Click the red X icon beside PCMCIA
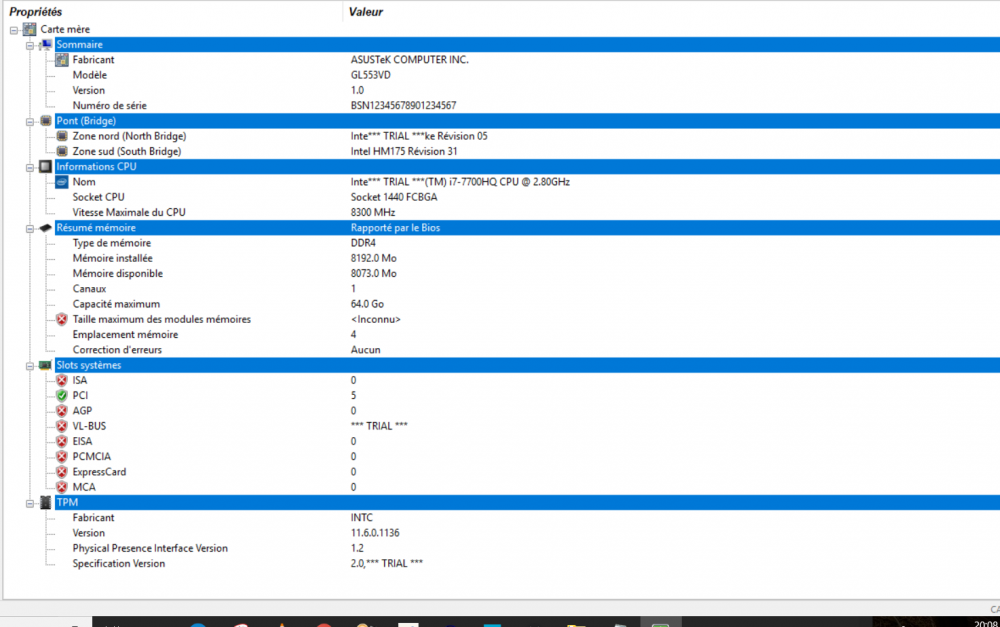 pyautogui.click(x=62, y=457)
